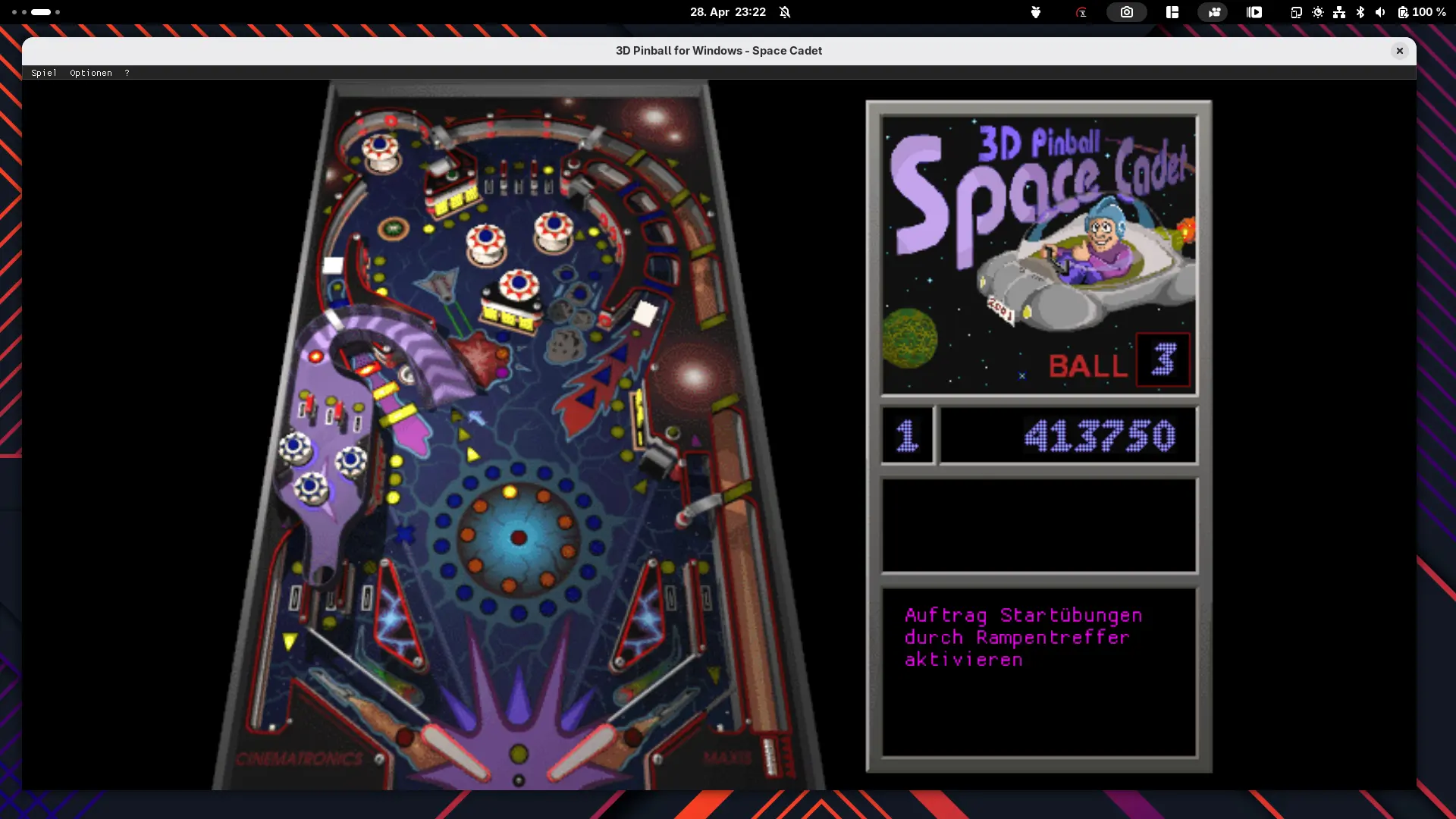This screenshot has width=1456, height=819.
Task: Click the volume speaker icon
Action: point(1380,12)
